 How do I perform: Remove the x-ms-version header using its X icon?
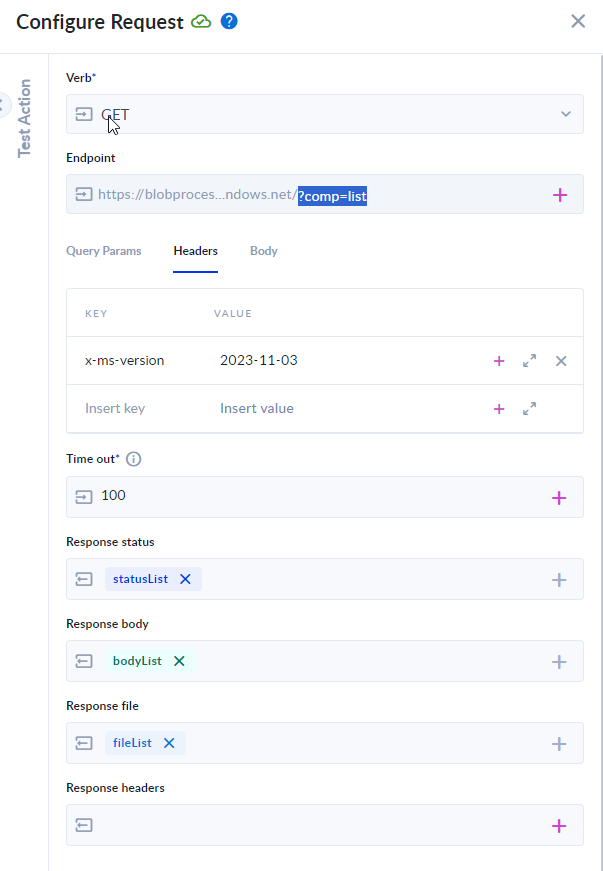561,361
